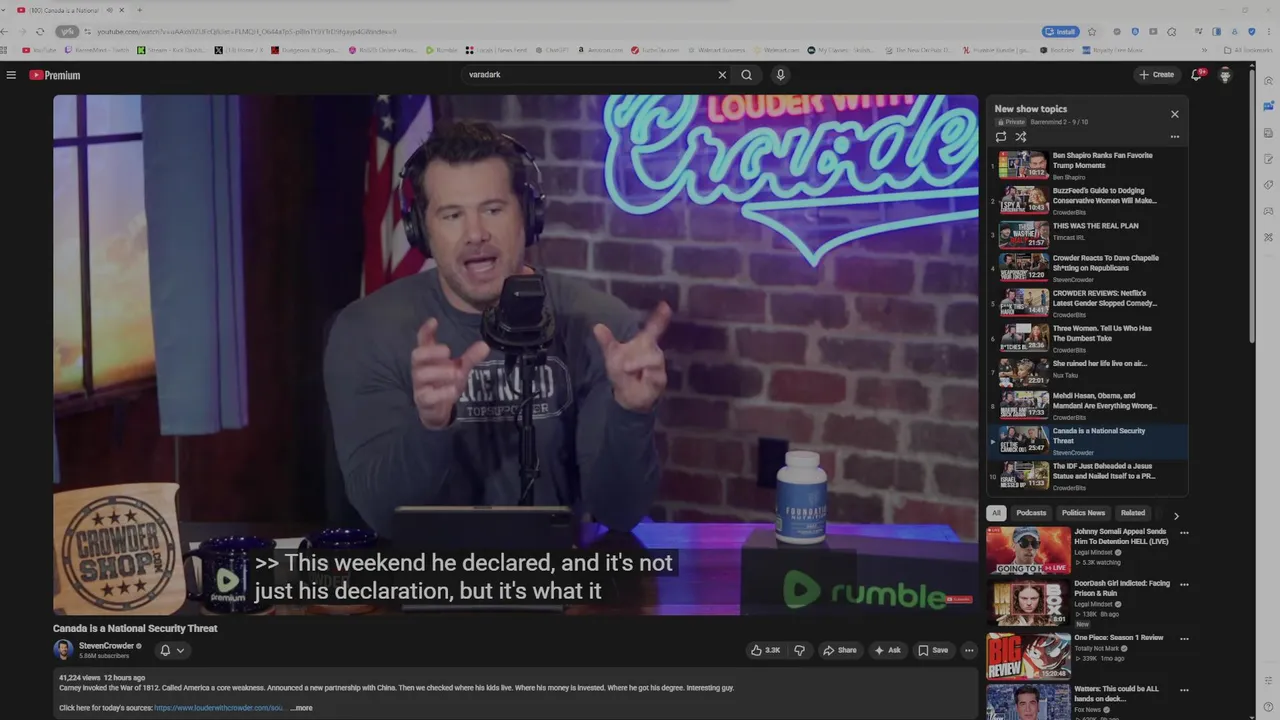
Task: Save the video to a playlist
Action: (933, 650)
